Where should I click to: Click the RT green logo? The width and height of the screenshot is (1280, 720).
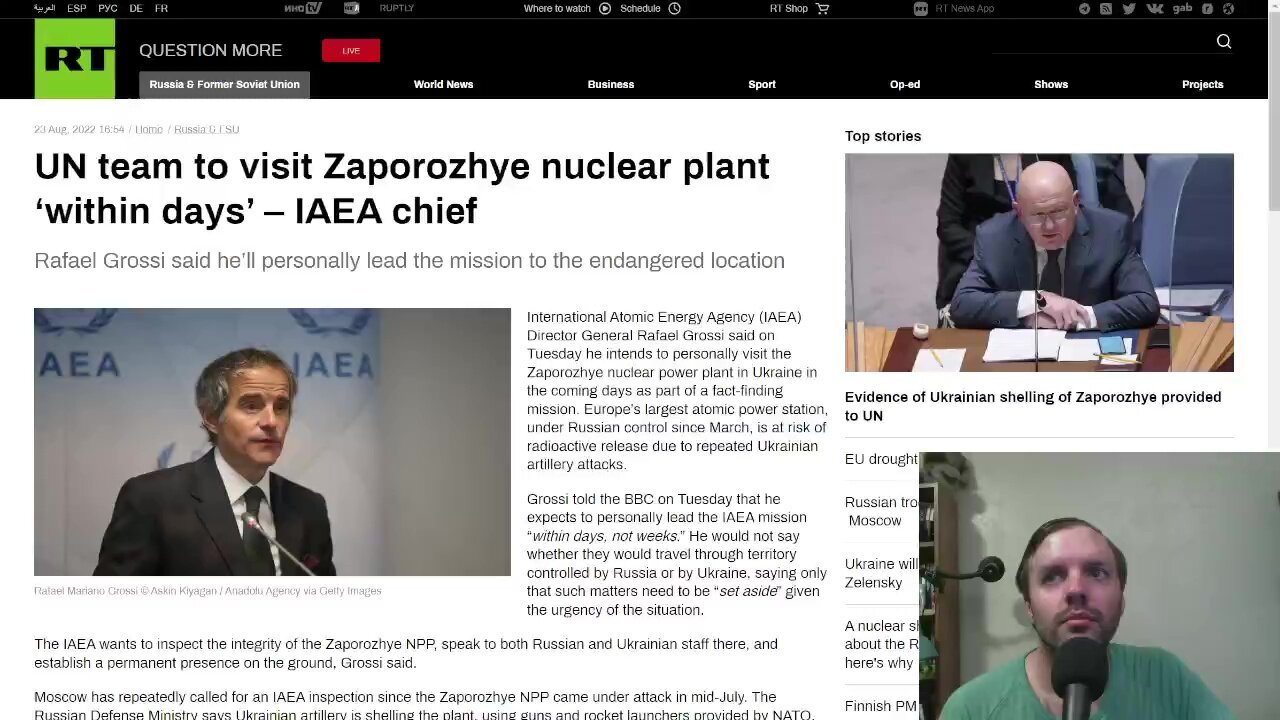[x=75, y=59]
